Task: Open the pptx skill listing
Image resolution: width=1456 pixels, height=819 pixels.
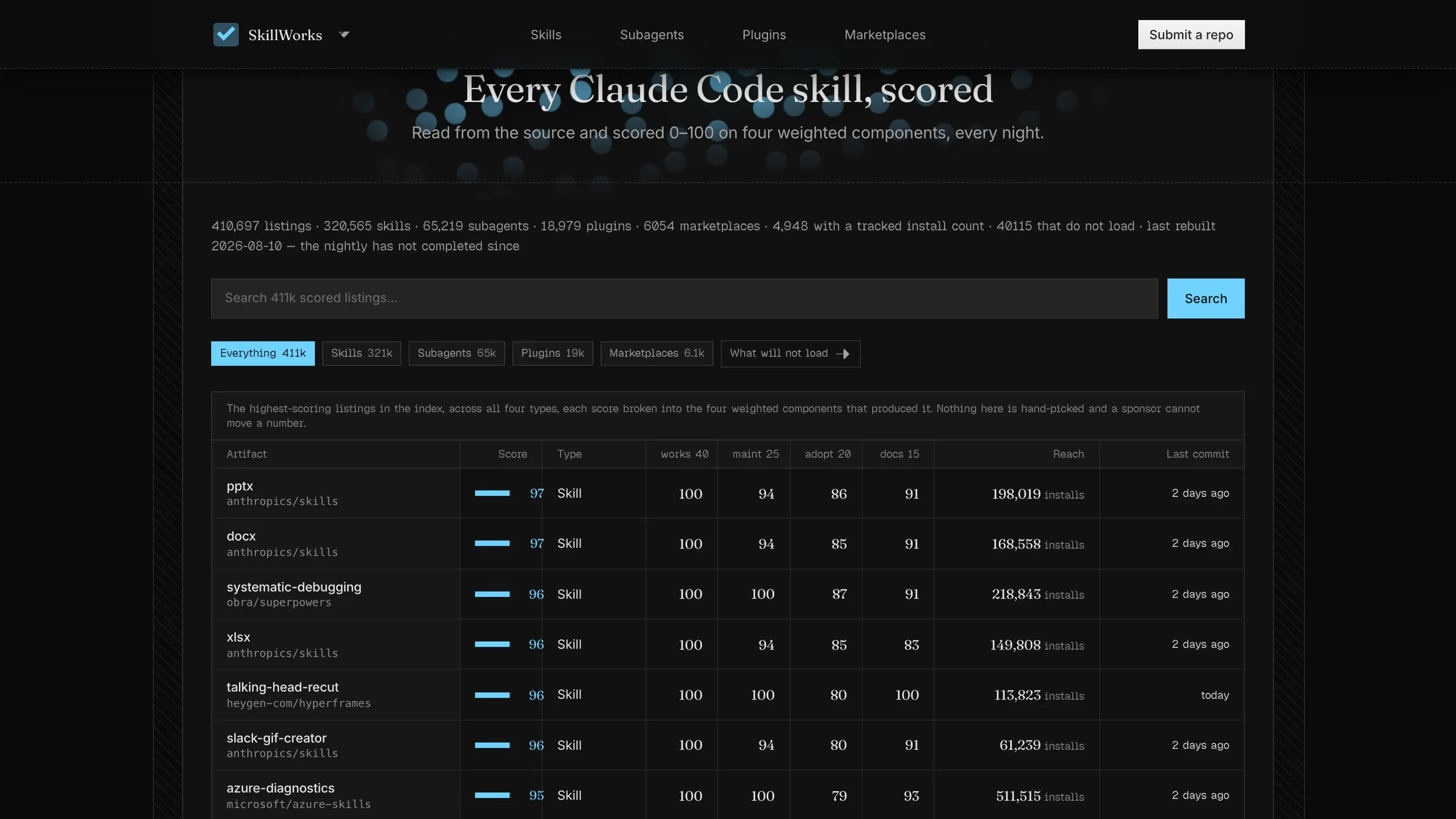Action: coord(240,486)
